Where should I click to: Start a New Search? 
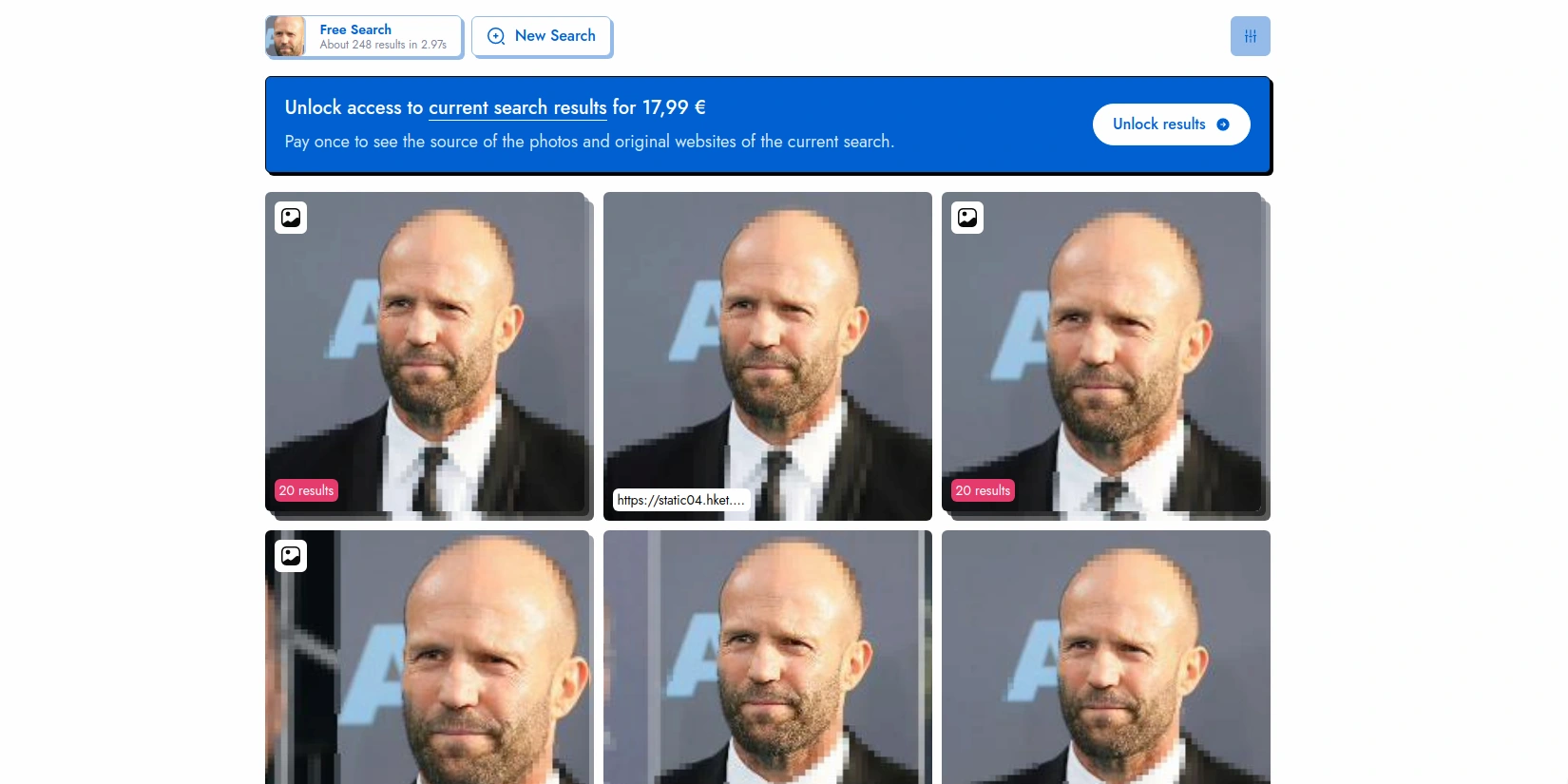(x=541, y=36)
